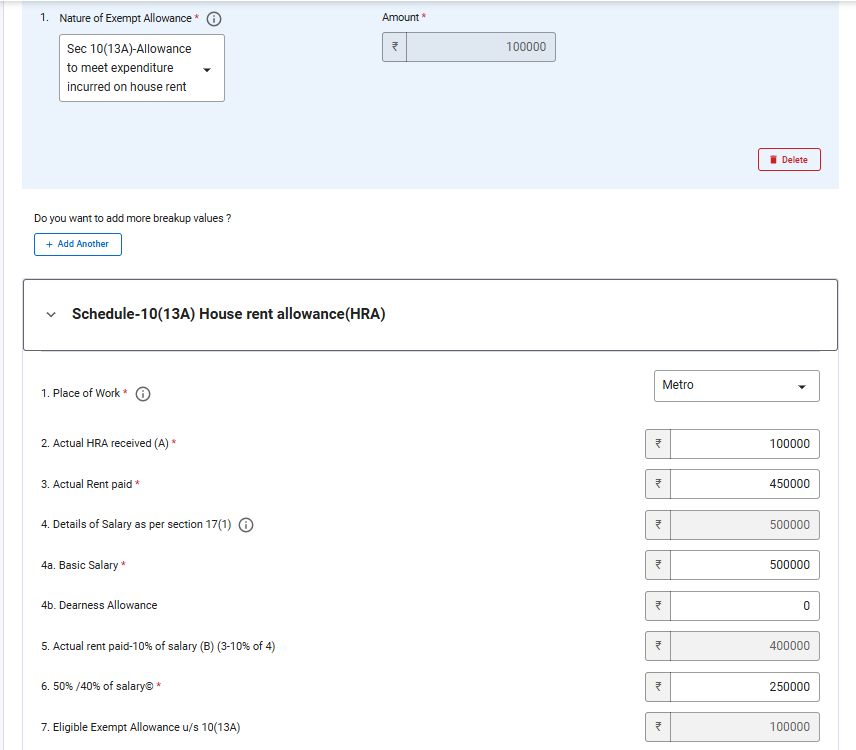Click rupee icon of Dearness Allowance field

point(658,606)
